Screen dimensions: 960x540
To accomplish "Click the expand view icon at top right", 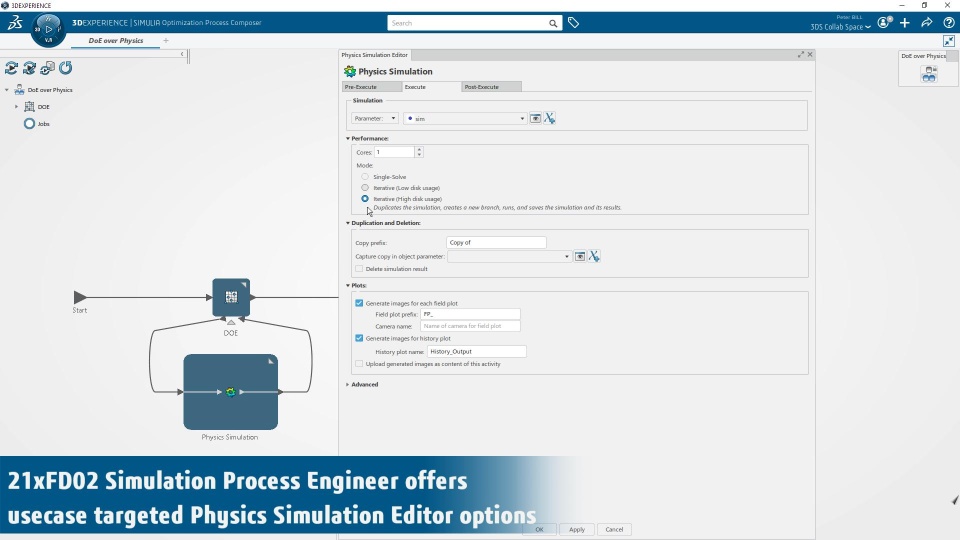I will tap(948, 41).
